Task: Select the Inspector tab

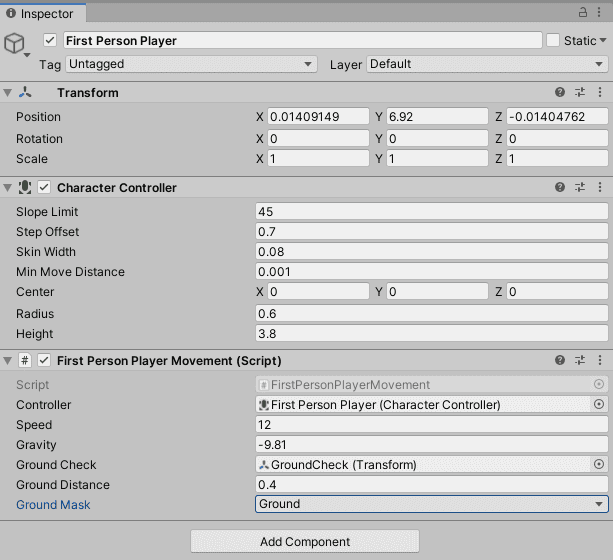Action: (x=42, y=13)
